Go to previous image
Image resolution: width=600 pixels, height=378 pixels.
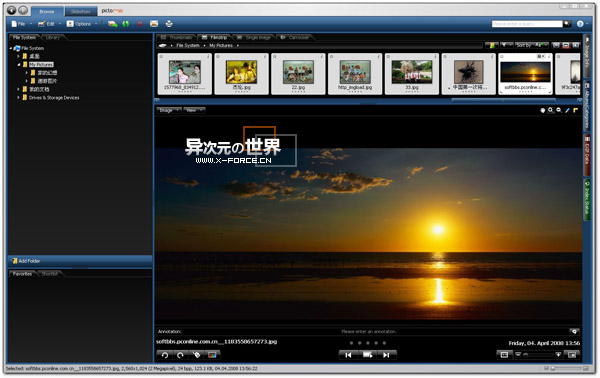coord(348,355)
